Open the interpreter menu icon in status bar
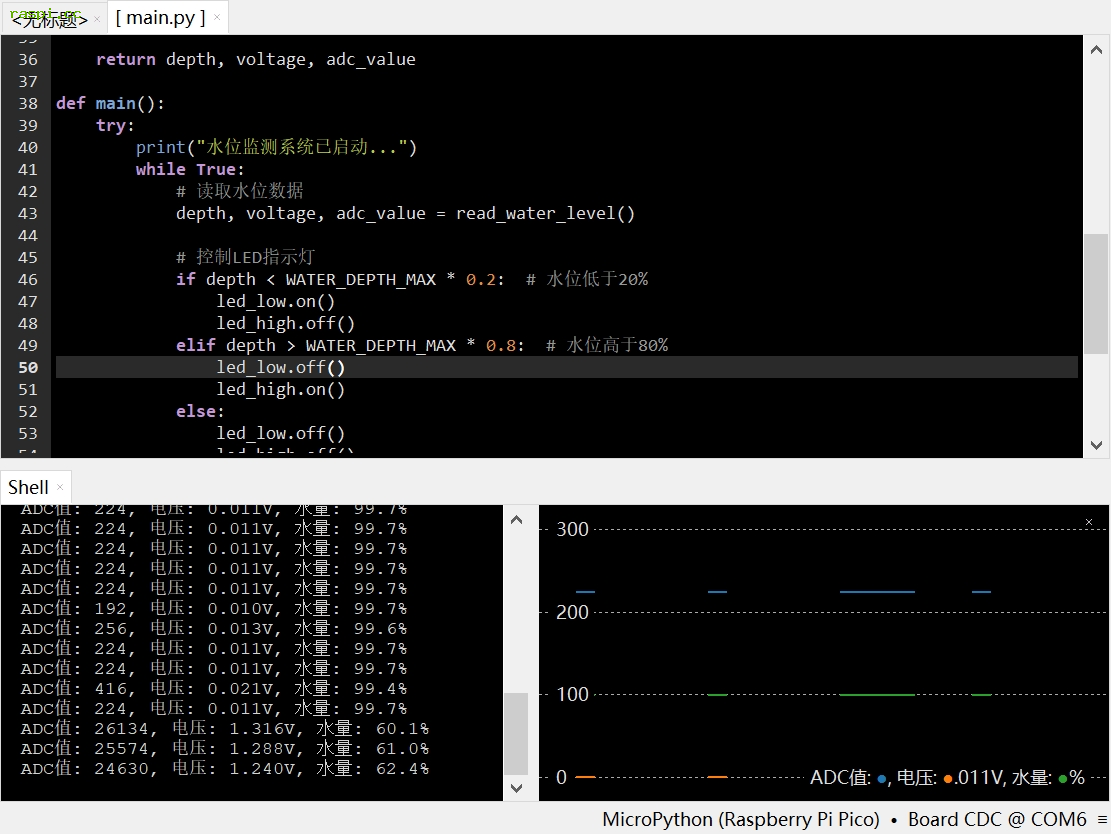 coord(1101,819)
